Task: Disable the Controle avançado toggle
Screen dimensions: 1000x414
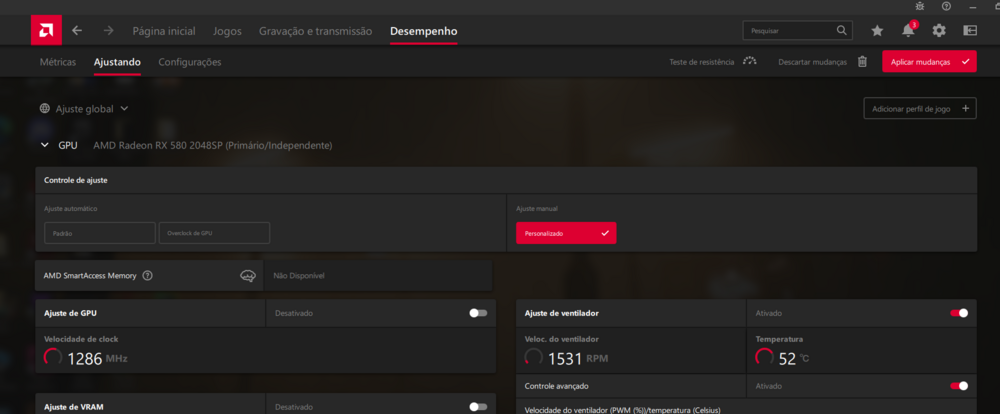Action: (959, 386)
